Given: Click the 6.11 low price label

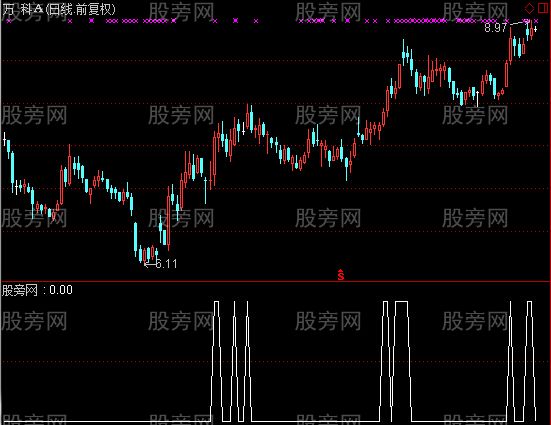Looking at the screenshot, I should (x=166, y=264).
